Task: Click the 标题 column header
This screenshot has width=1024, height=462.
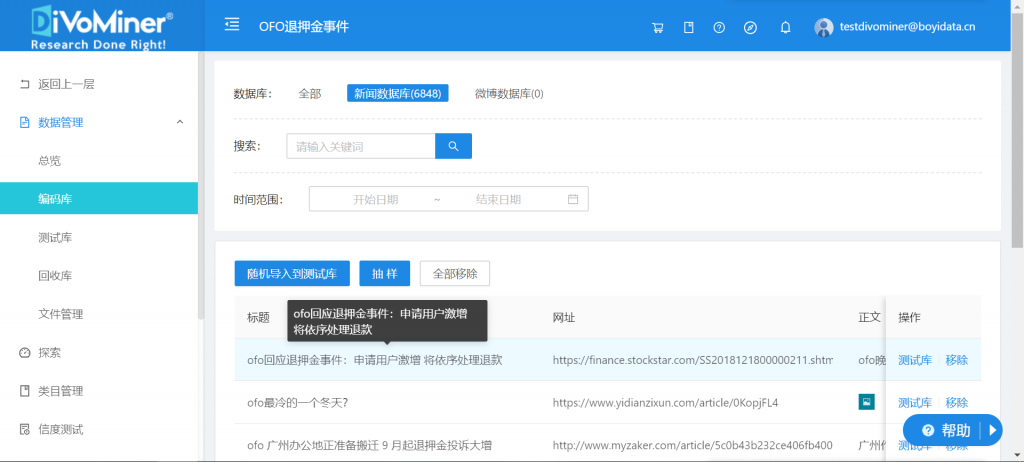Action: 258,318
